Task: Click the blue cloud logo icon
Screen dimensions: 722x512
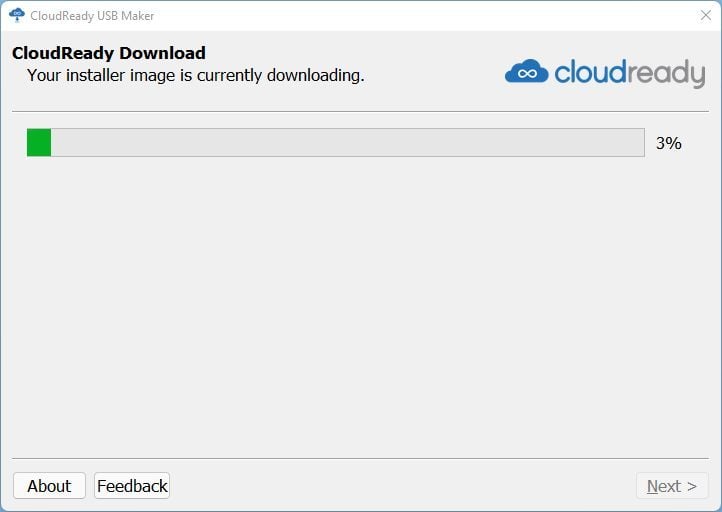Action: tap(527, 71)
